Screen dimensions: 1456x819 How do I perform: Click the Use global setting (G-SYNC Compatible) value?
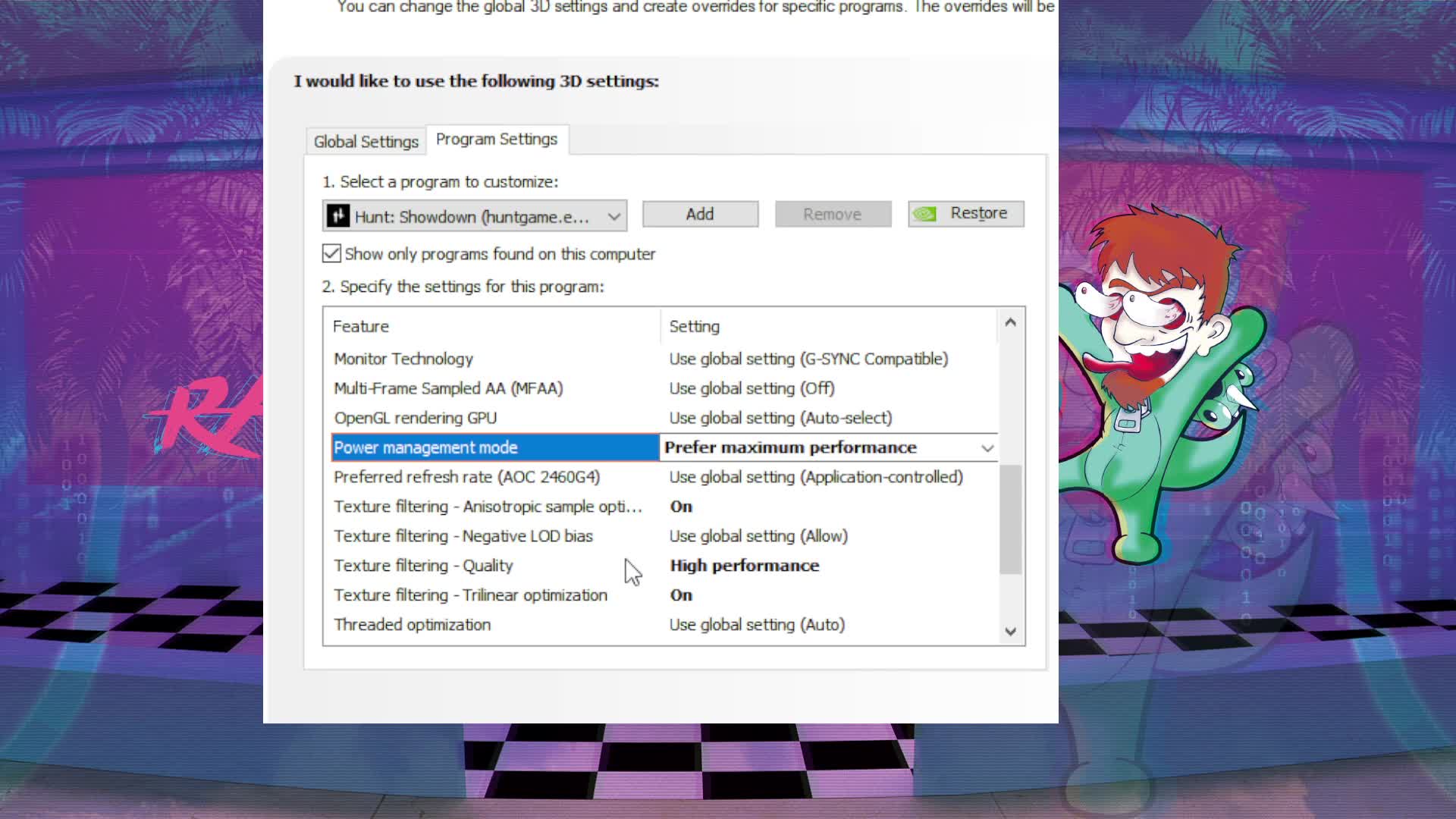[808, 359]
